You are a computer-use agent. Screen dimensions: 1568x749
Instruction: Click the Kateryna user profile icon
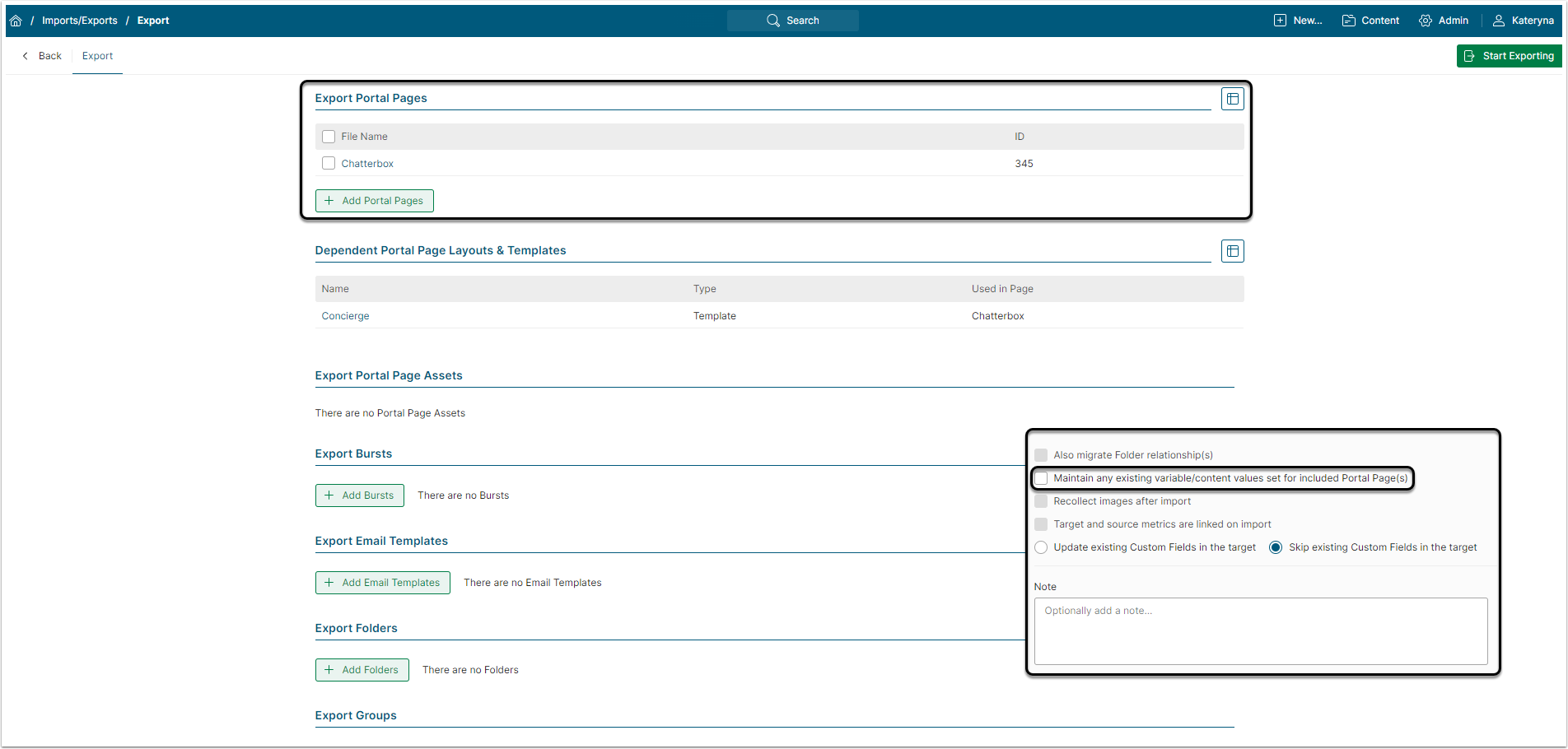(1499, 21)
